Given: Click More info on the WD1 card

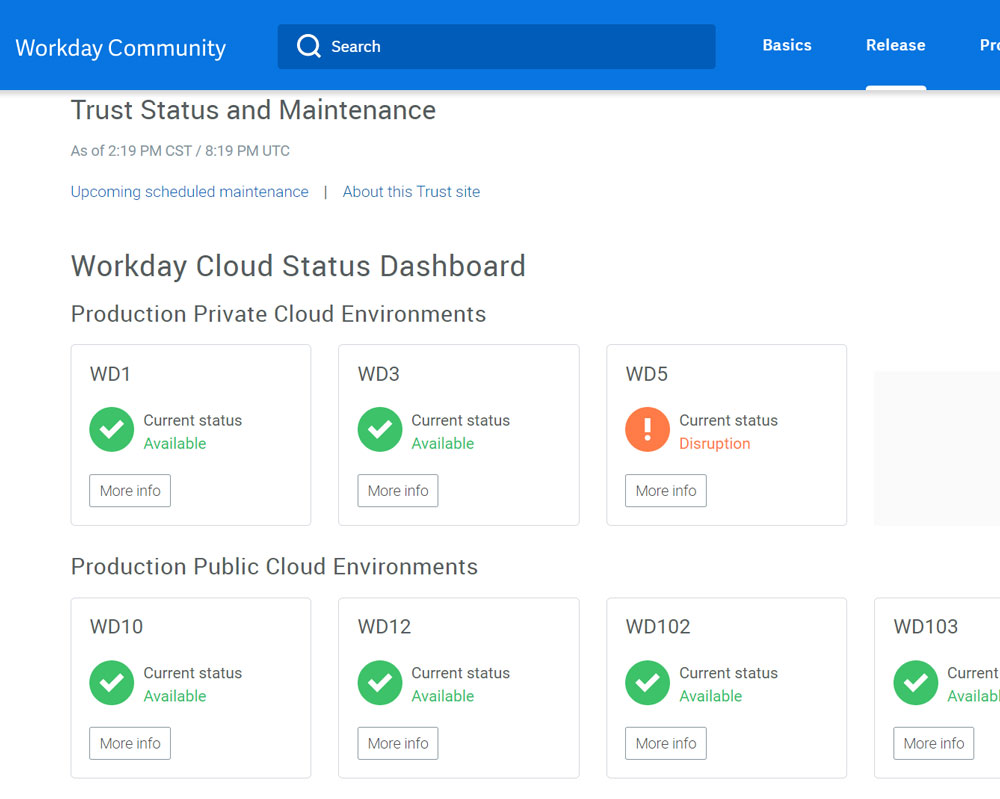Looking at the screenshot, I should pyautogui.click(x=129, y=490).
